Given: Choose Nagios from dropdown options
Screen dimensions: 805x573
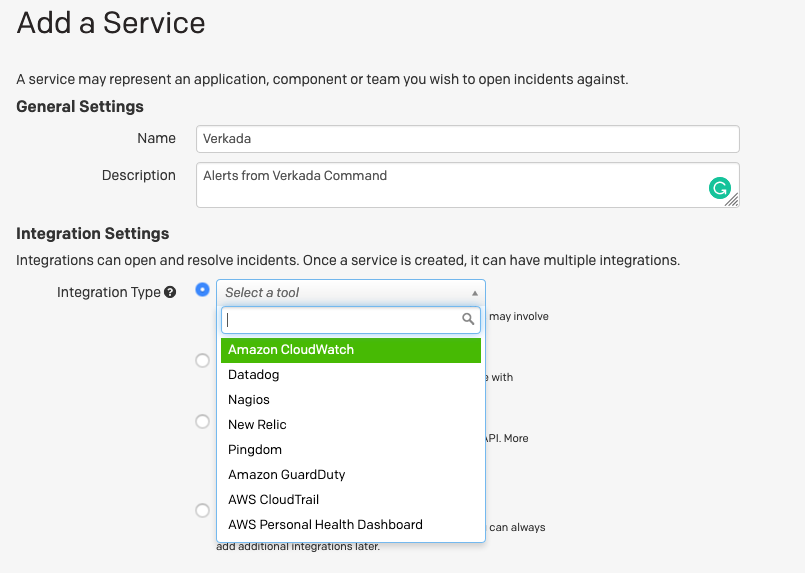Looking at the screenshot, I should click(x=351, y=400).
